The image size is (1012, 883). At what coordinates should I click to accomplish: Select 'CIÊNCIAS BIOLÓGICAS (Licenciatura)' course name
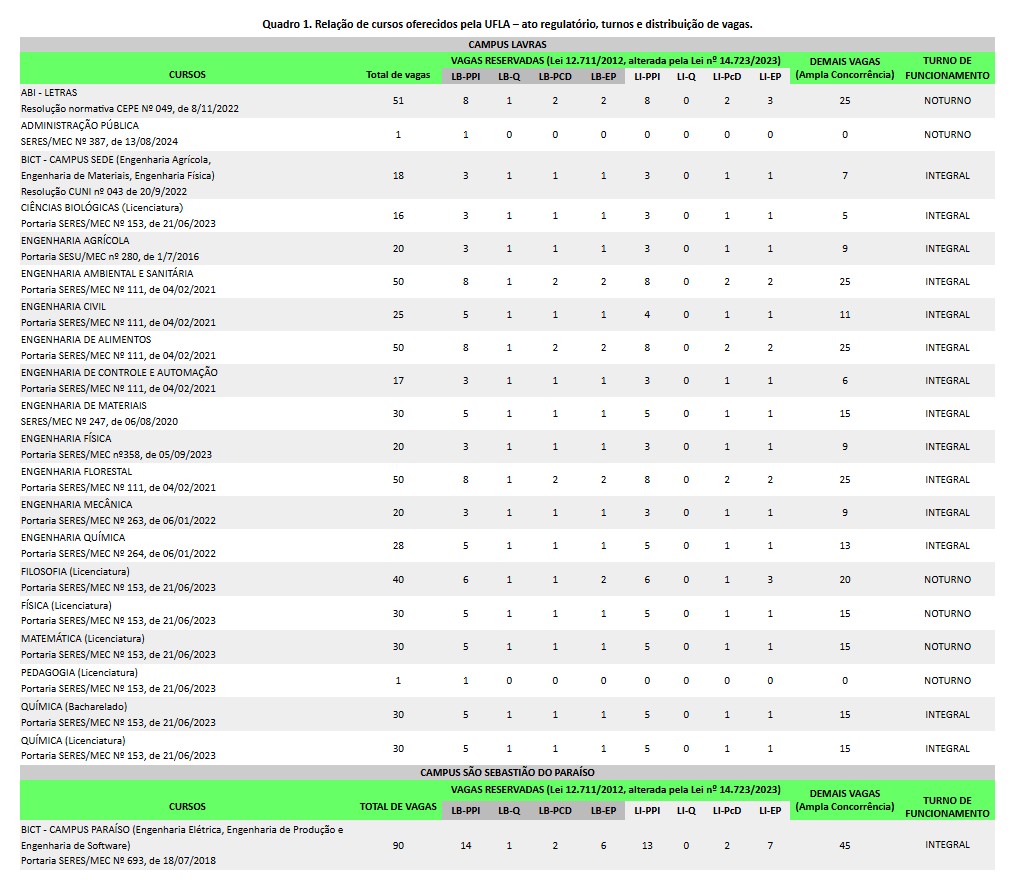(x=102, y=208)
